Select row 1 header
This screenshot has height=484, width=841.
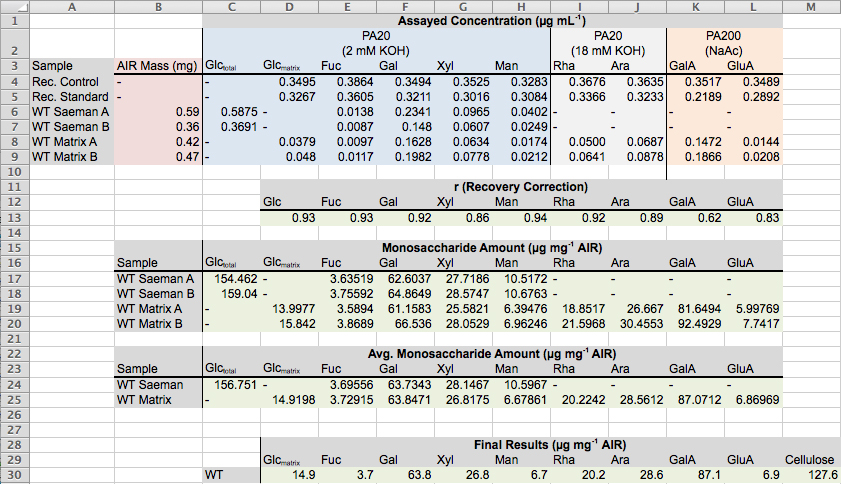pos(14,21)
